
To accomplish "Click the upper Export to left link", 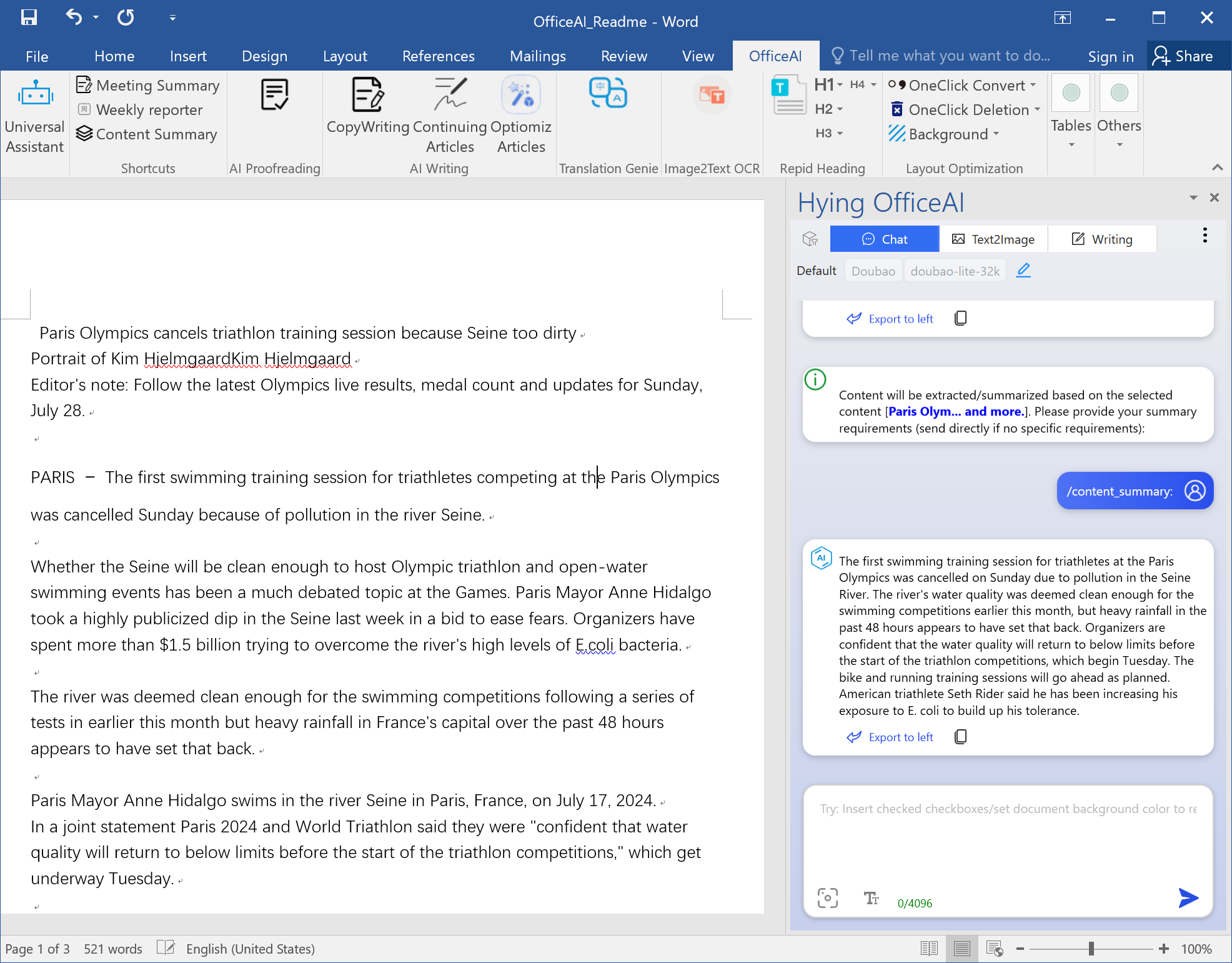I will tap(890, 318).
